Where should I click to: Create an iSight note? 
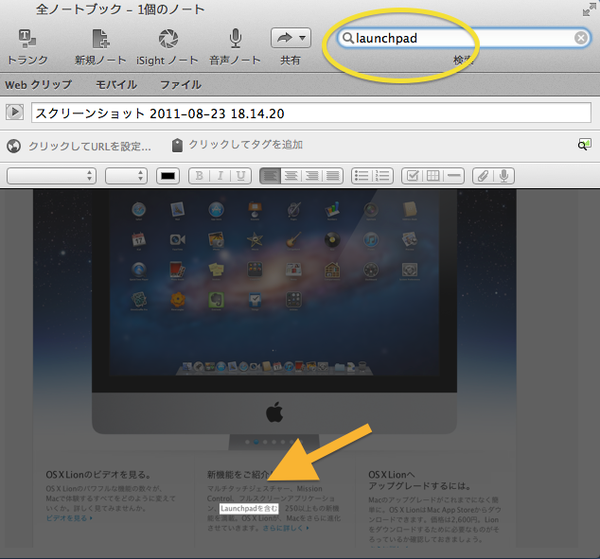(168, 39)
